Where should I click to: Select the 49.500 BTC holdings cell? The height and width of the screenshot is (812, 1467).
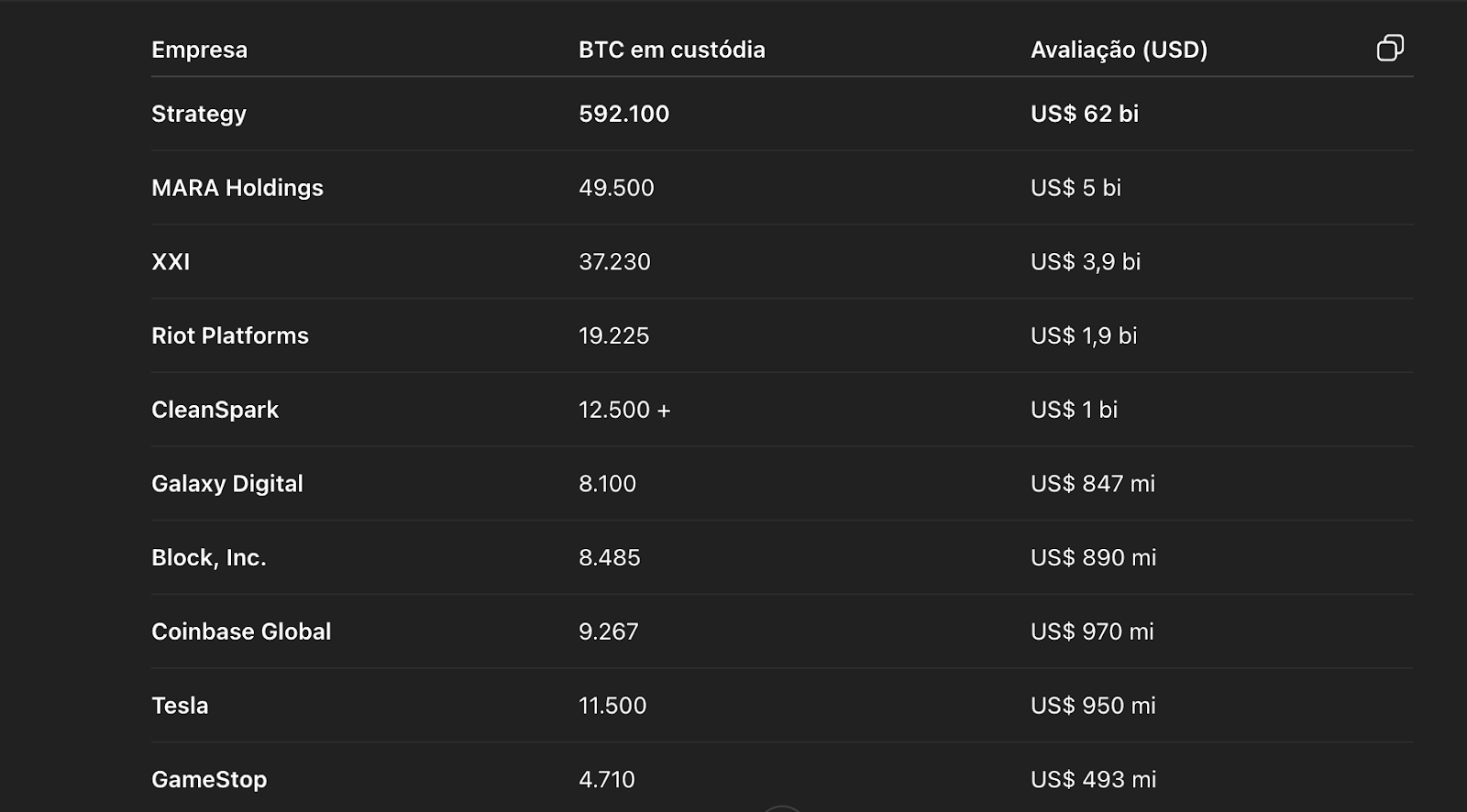(616, 188)
